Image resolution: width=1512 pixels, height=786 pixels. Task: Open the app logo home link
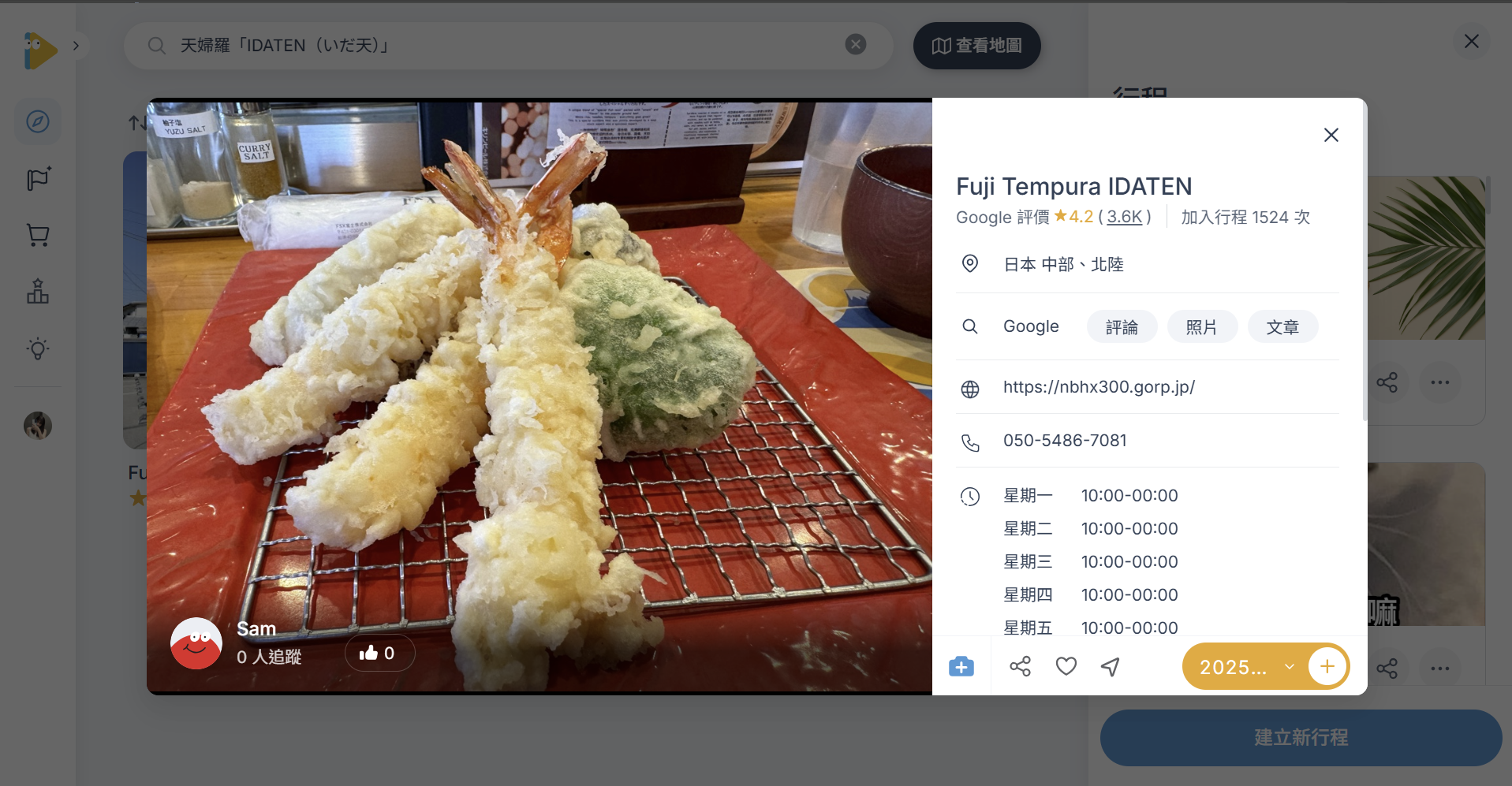(x=39, y=50)
